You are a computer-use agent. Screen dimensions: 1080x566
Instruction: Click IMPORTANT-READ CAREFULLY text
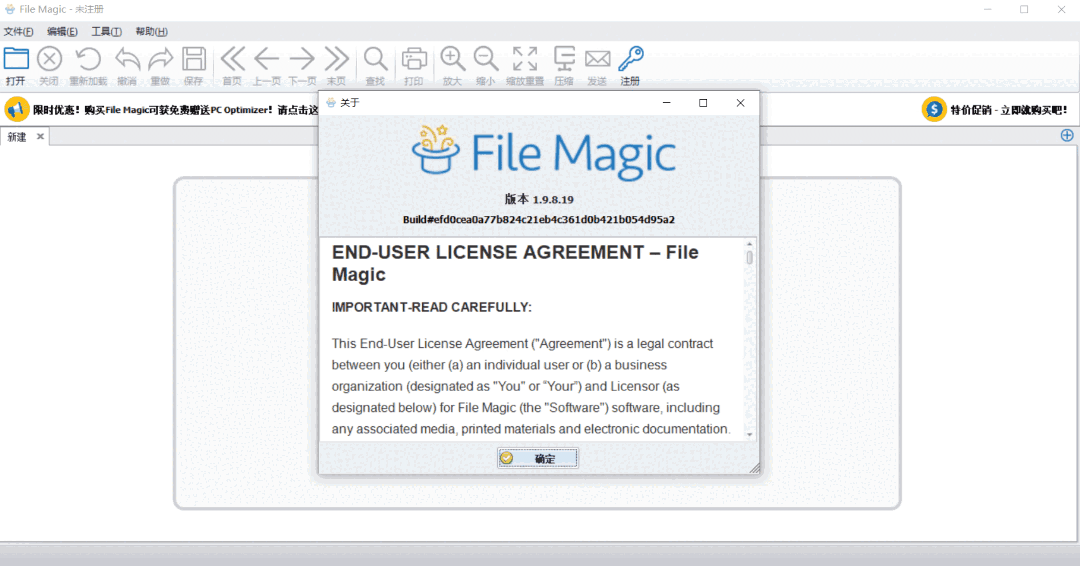point(432,307)
